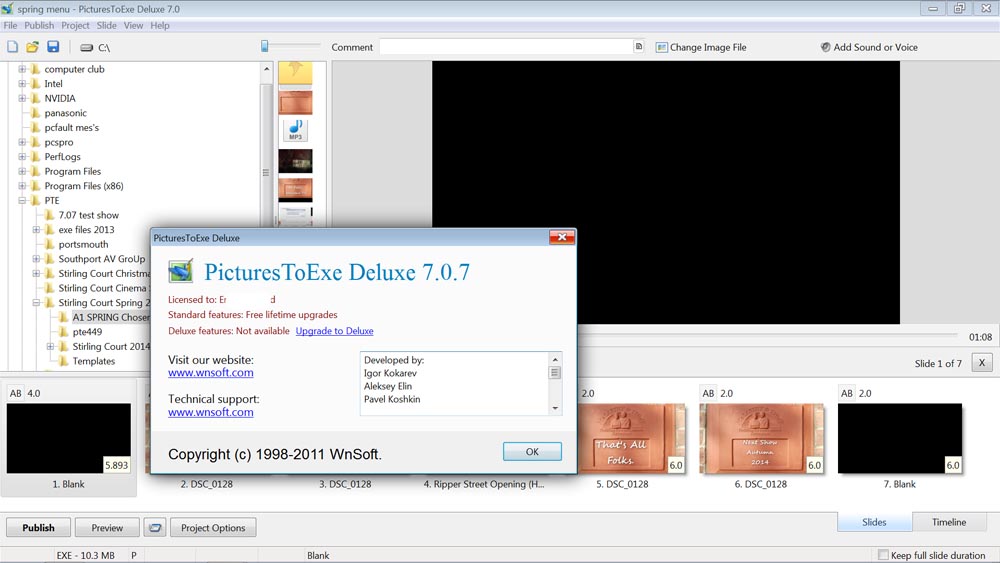The height and width of the screenshot is (563, 1000).
Task: Click the playback progress bar under preview
Action: point(767,335)
